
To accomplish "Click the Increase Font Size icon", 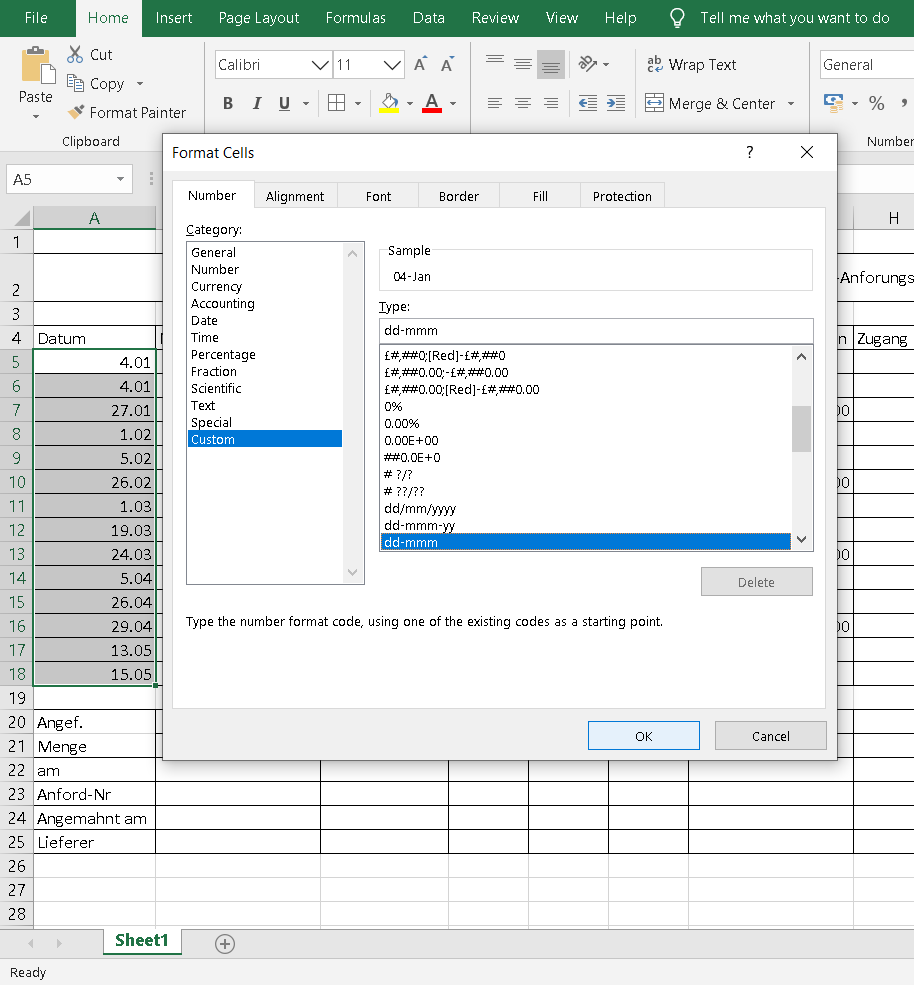I will pos(421,65).
